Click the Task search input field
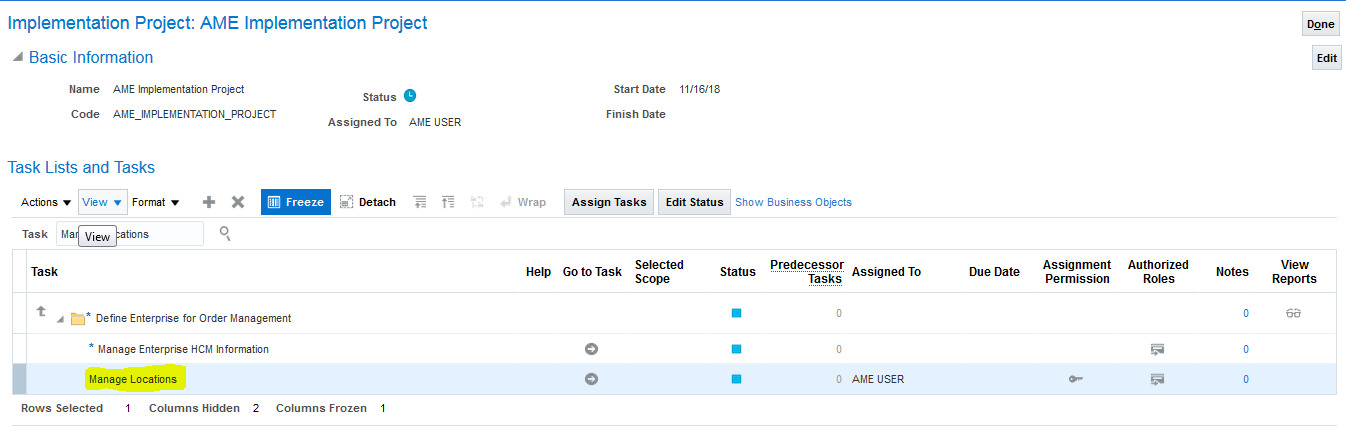This screenshot has height=428, width=1346. pos(130,234)
